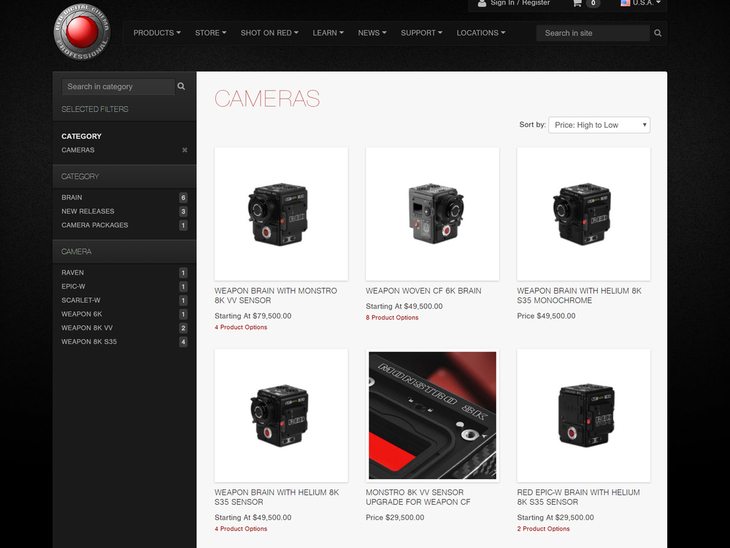
Task: Click the Cameras page heading
Action: (267, 99)
